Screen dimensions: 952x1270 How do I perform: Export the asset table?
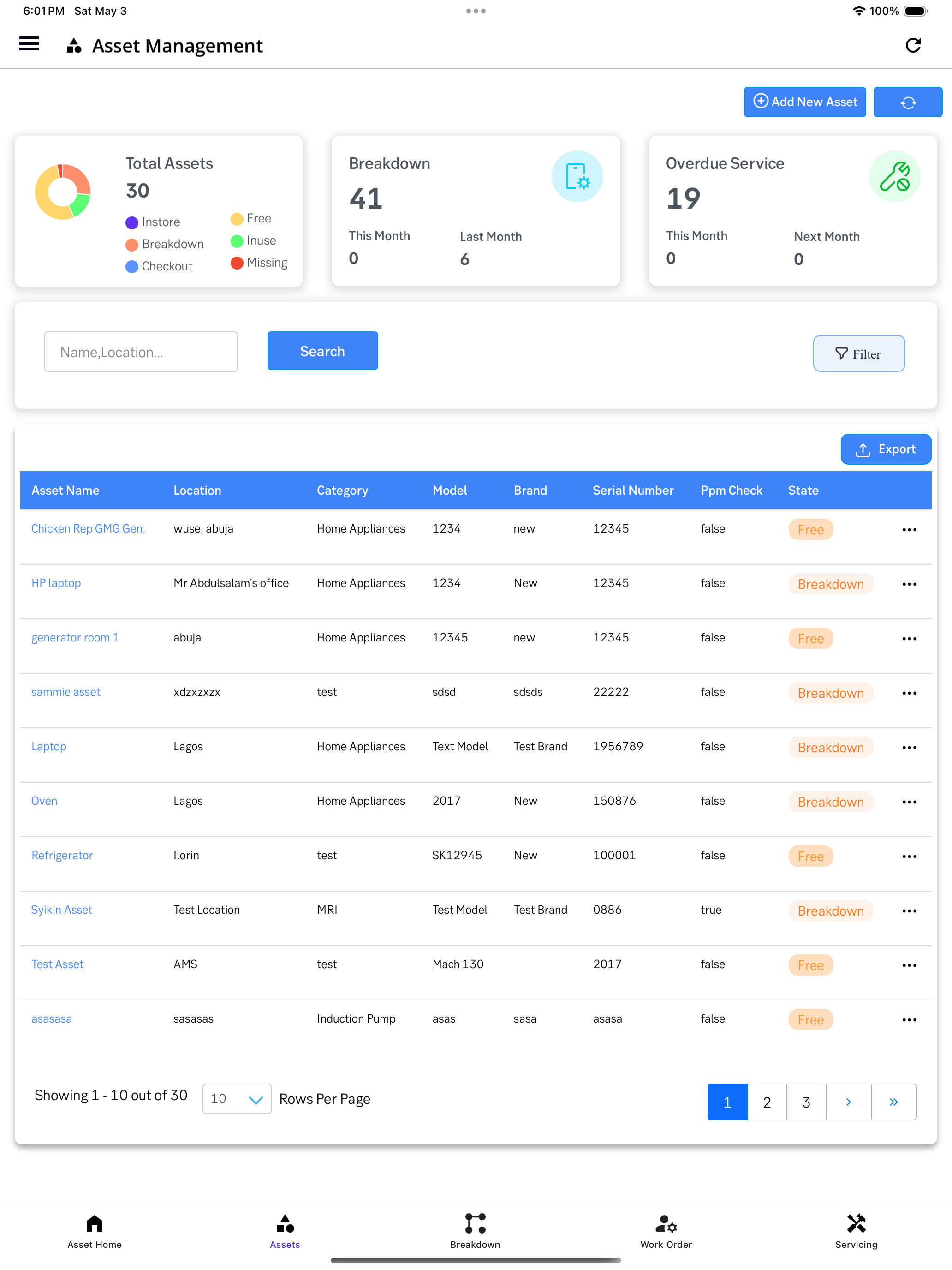[x=886, y=449]
